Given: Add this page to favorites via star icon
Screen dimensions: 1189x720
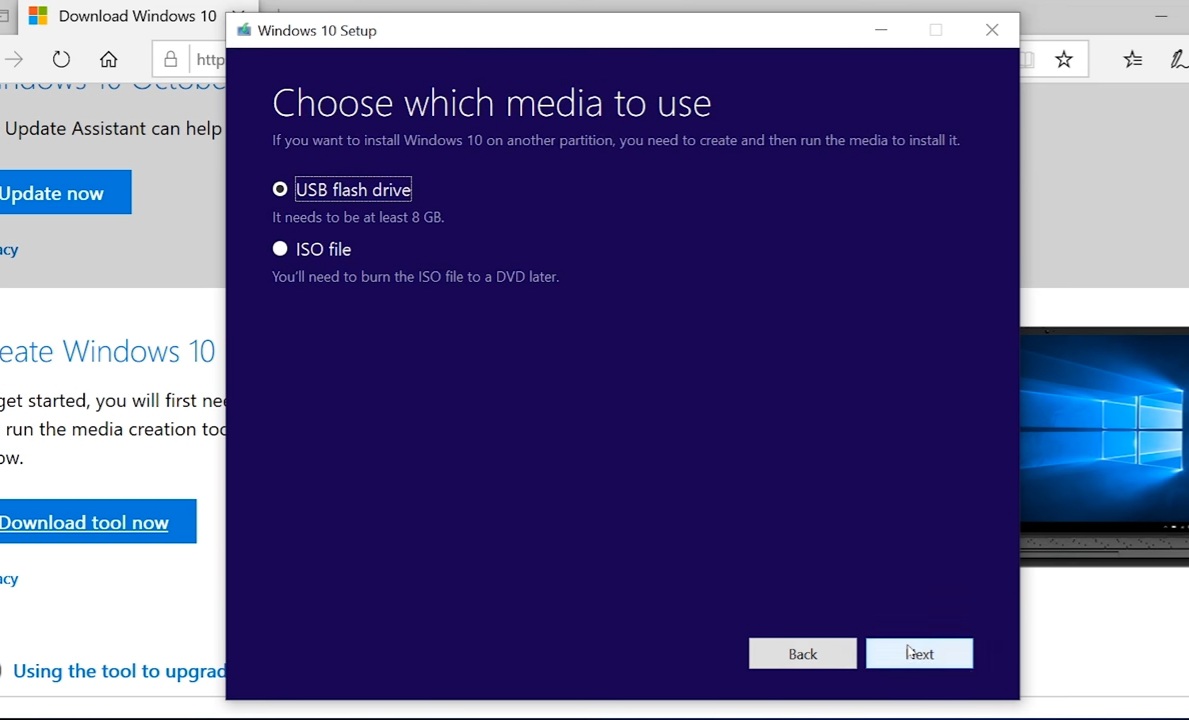Looking at the screenshot, I should [x=1063, y=59].
